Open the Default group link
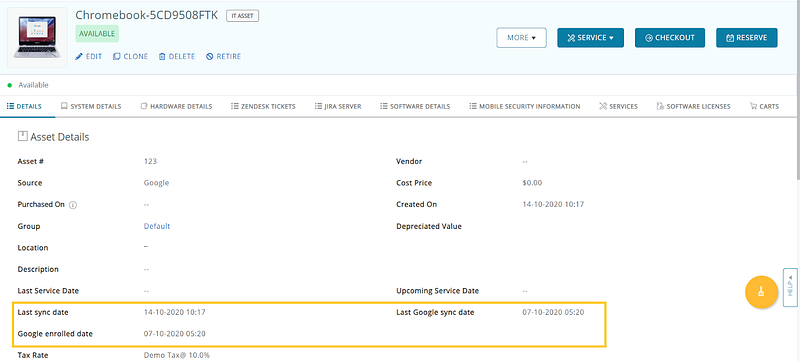The image size is (800, 361). pos(157,226)
